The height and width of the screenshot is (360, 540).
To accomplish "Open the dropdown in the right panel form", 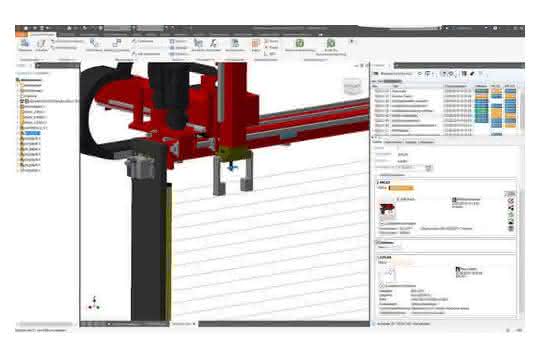I will coord(428,168).
